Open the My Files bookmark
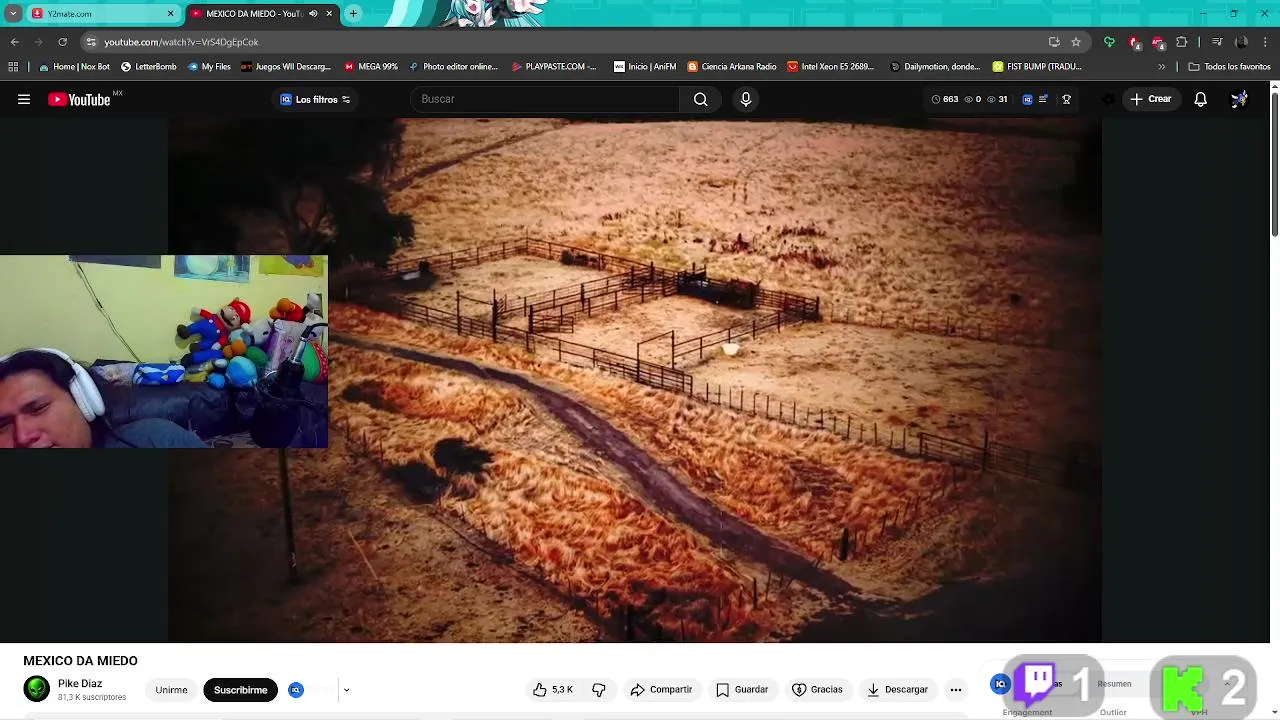This screenshot has width=1280, height=720. [209, 67]
